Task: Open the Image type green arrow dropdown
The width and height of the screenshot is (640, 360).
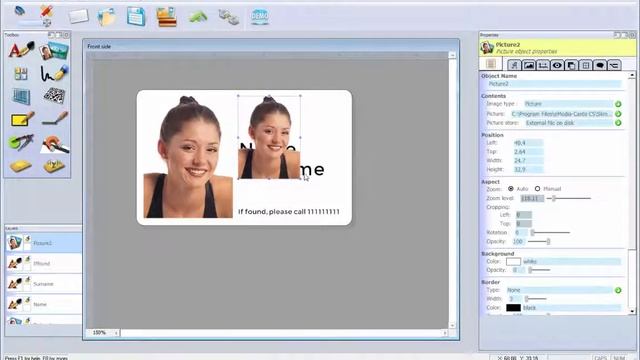Action: [618, 104]
